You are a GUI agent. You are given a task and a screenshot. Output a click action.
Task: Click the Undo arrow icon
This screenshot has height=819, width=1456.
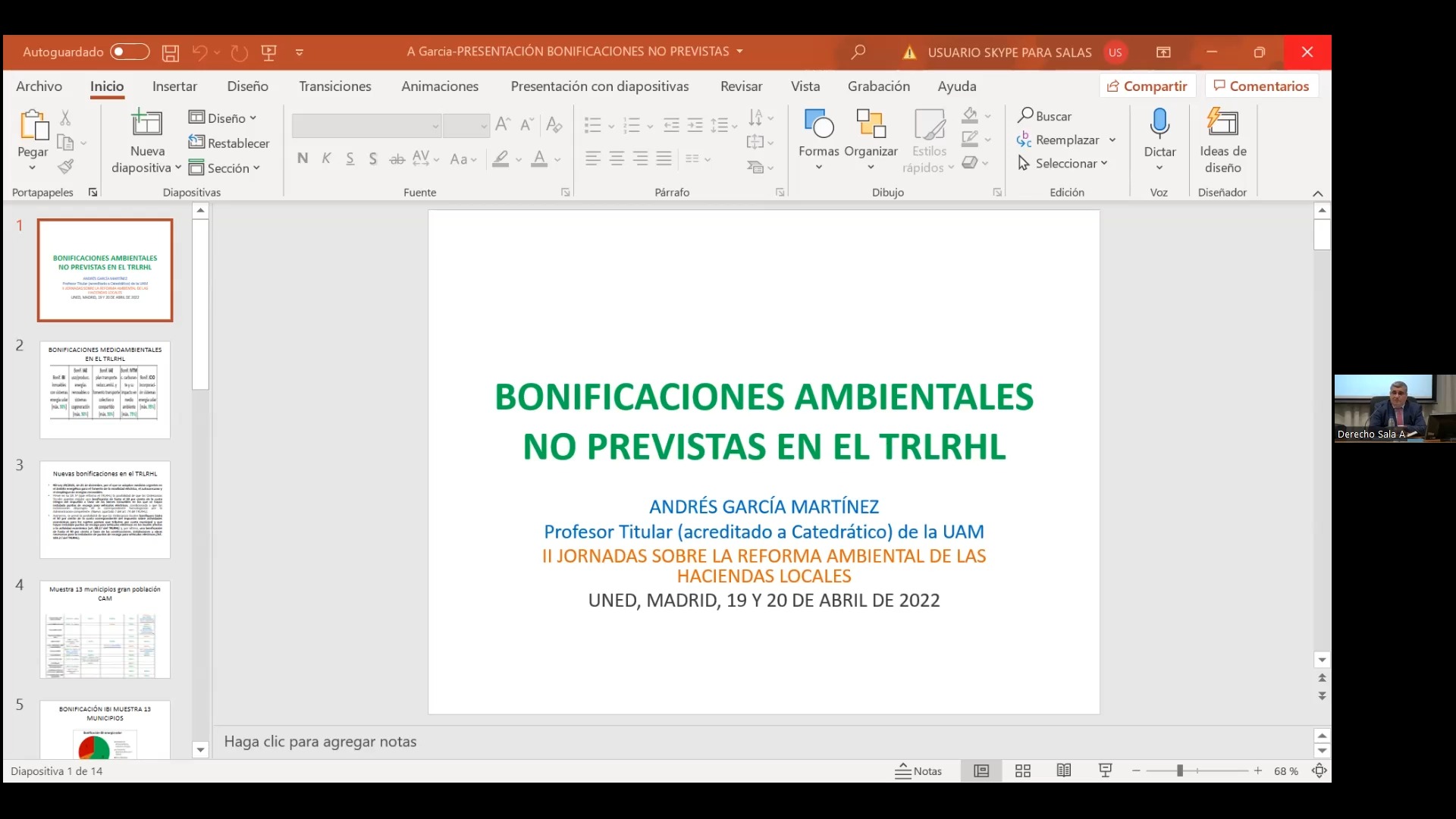[x=199, y=52]
